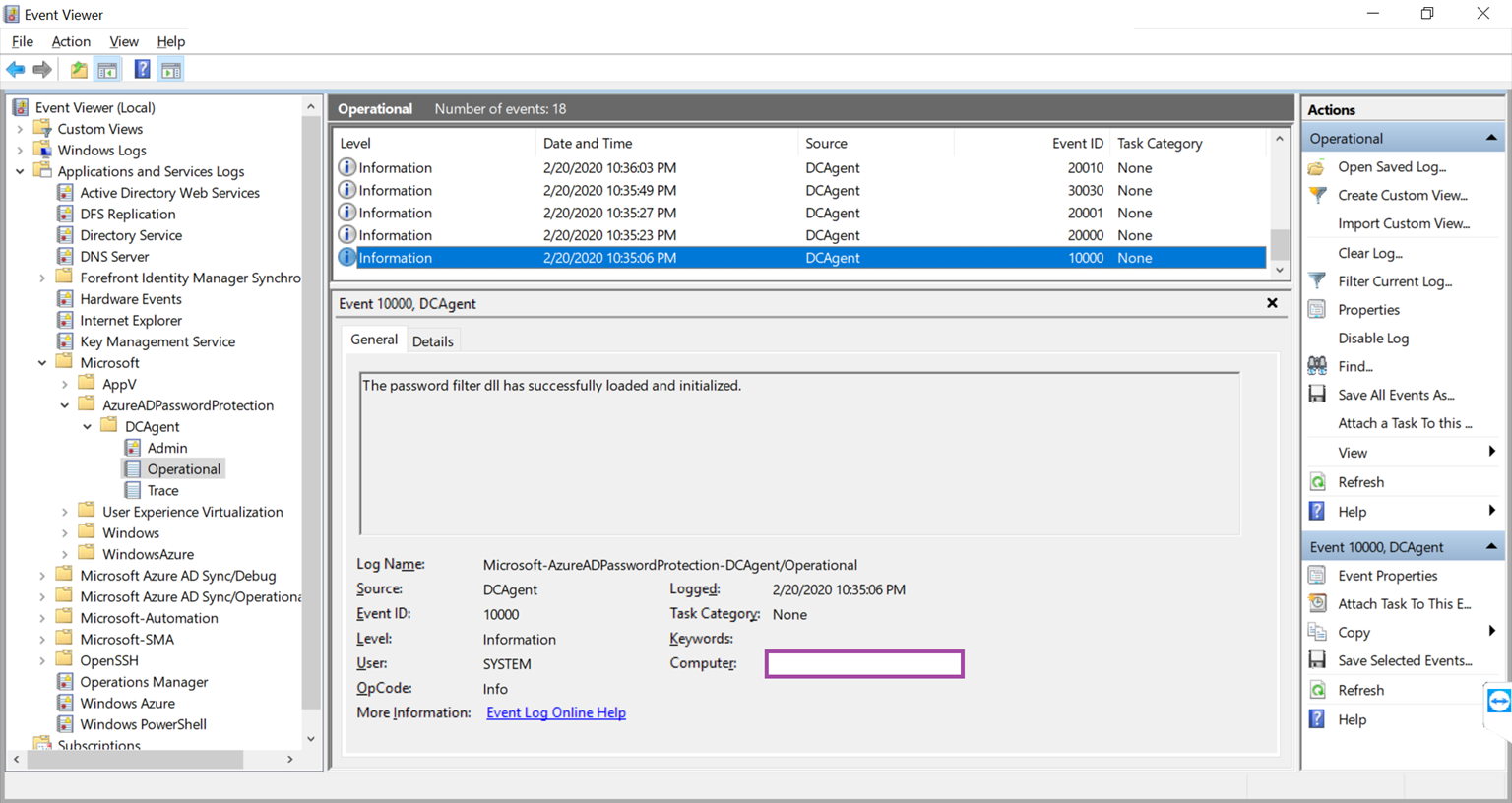This screenshot has width=1512, height=803.
Task: Switch to the Details tab
Action: [x=433, y=341]
